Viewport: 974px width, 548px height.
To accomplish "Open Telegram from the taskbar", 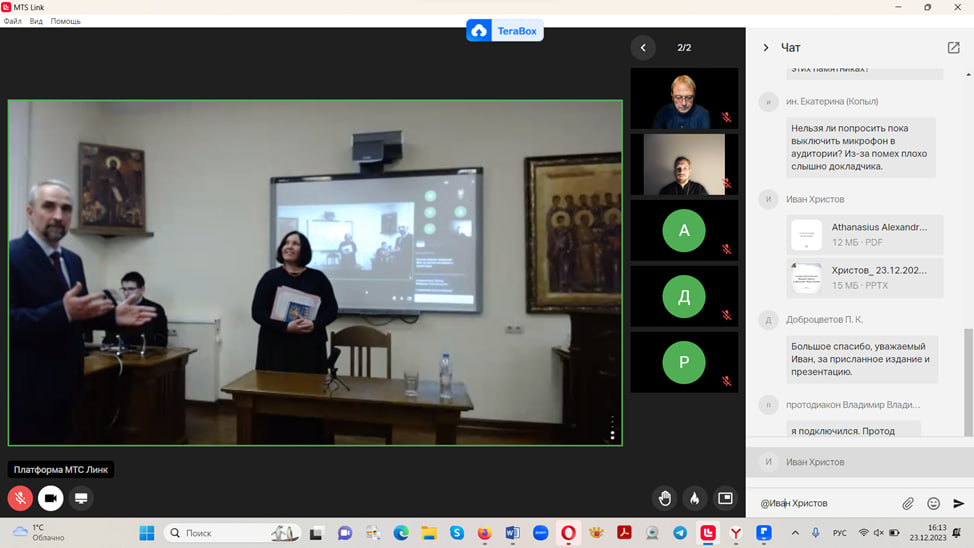I will click(680, 533).
